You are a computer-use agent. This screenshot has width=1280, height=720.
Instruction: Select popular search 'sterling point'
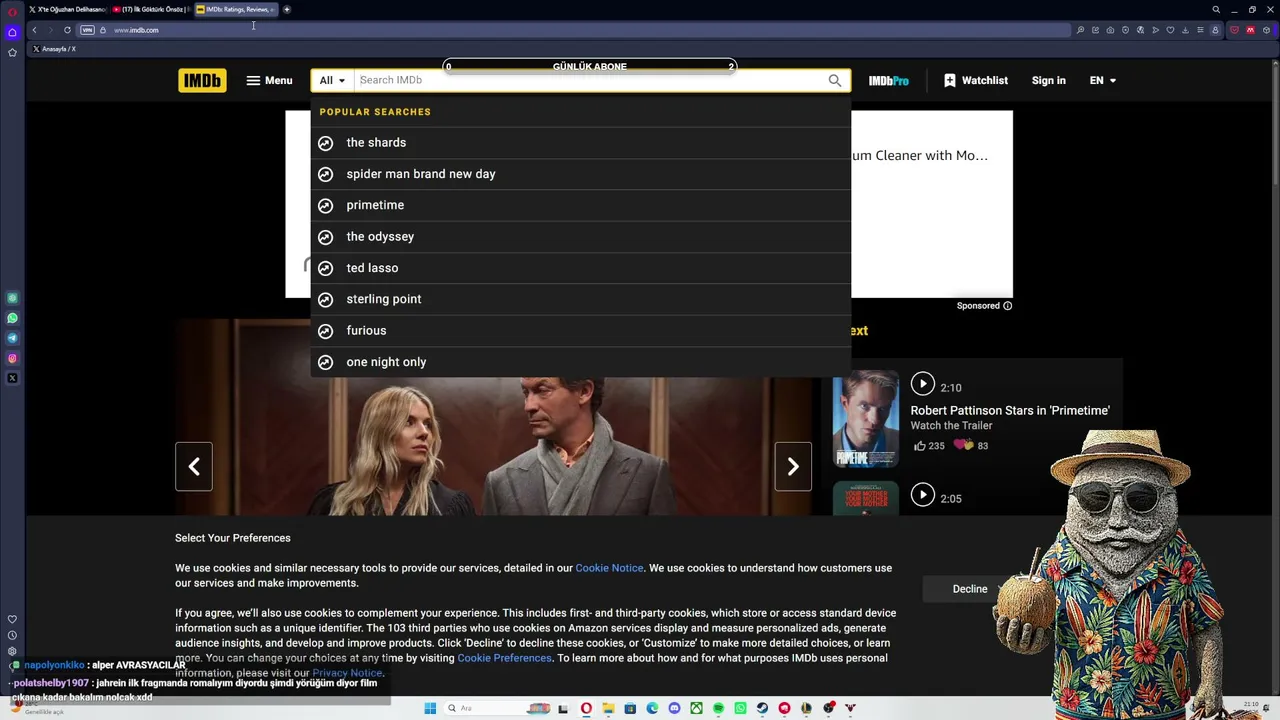point(581,299)
